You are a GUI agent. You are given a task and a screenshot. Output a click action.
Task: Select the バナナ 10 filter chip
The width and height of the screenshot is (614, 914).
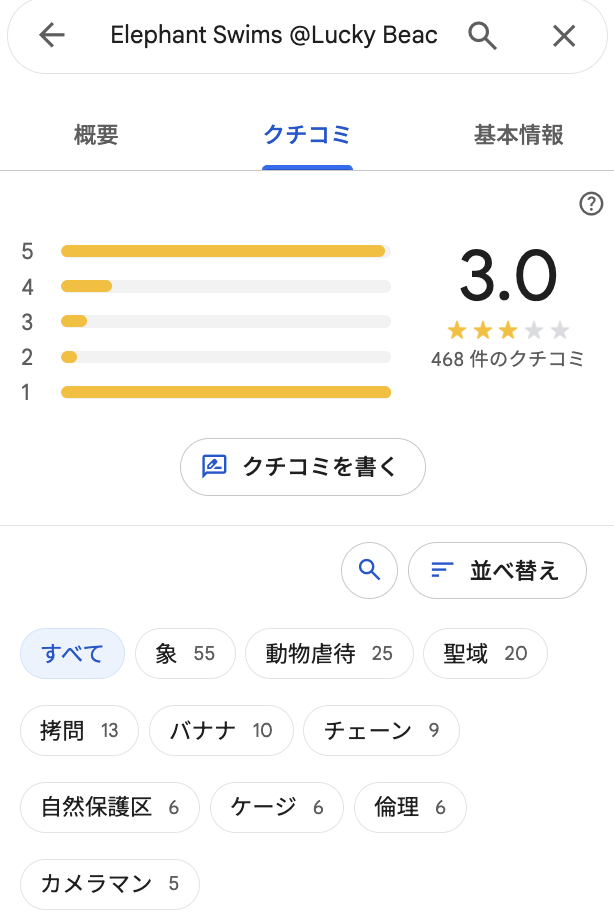click(222, 730)
